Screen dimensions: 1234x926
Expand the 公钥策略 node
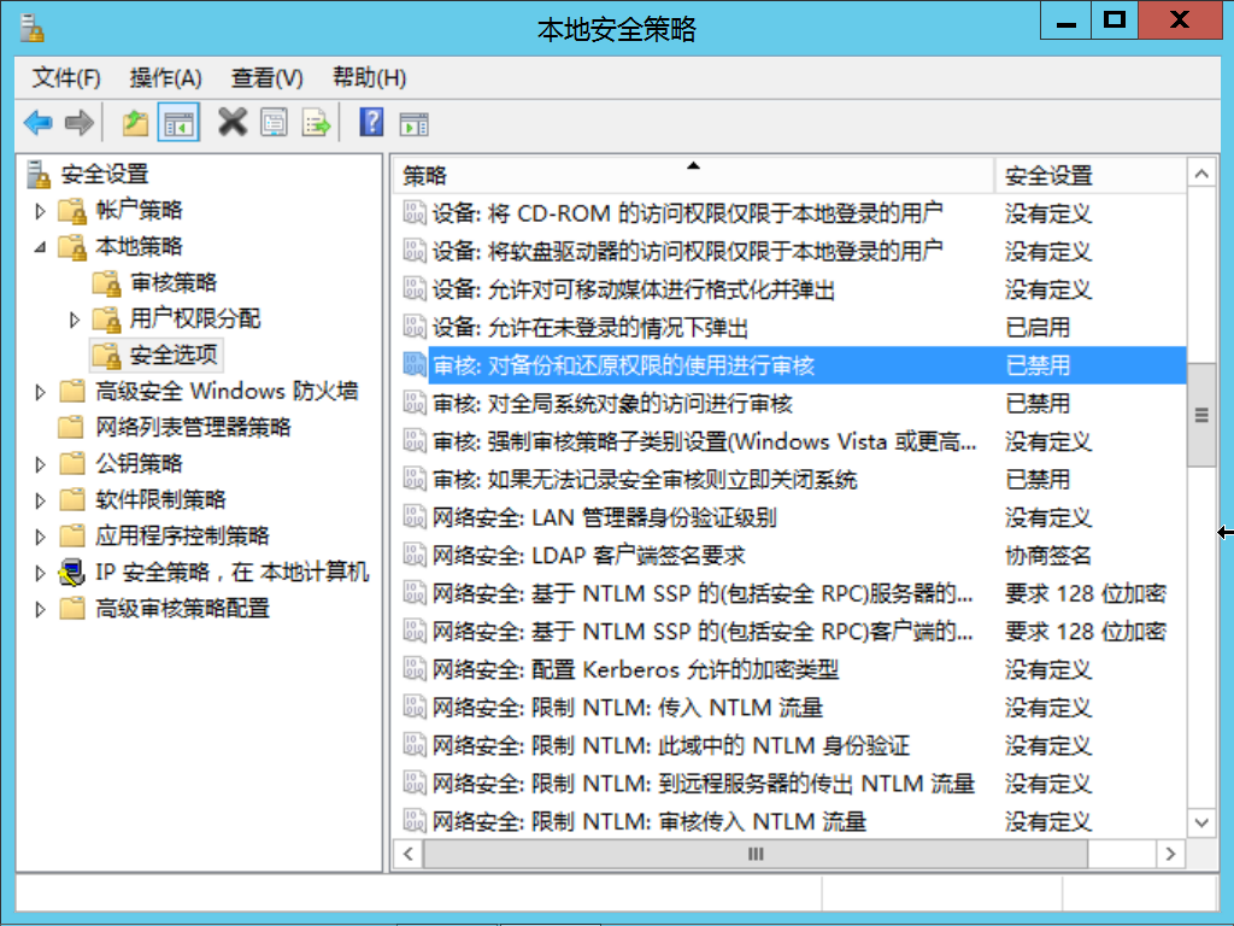[40, 463]
